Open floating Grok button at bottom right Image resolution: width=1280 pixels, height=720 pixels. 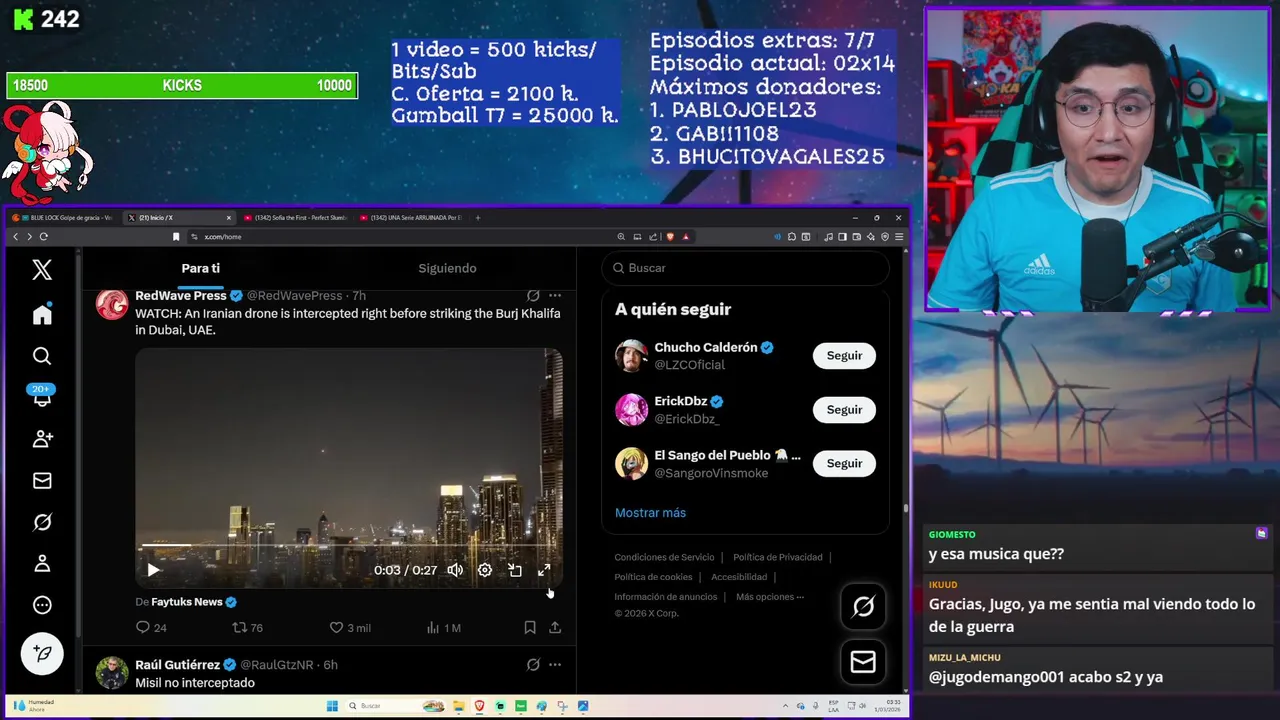click(863, 606)
